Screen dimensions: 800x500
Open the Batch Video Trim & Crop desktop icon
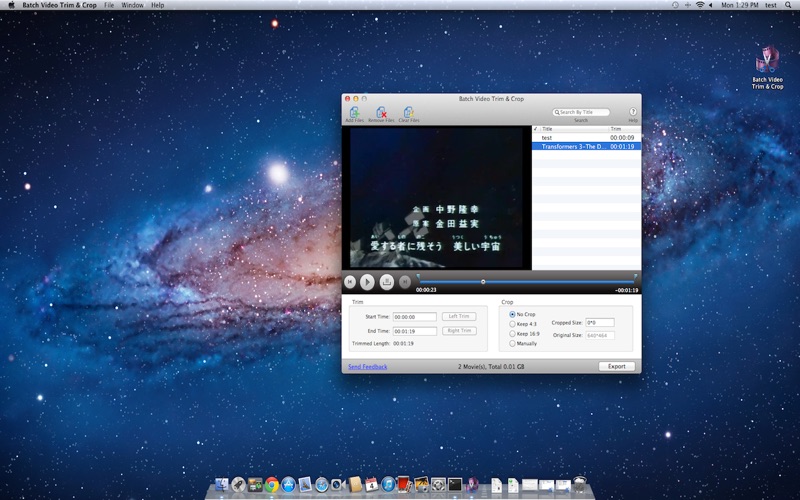pos(767,62)
